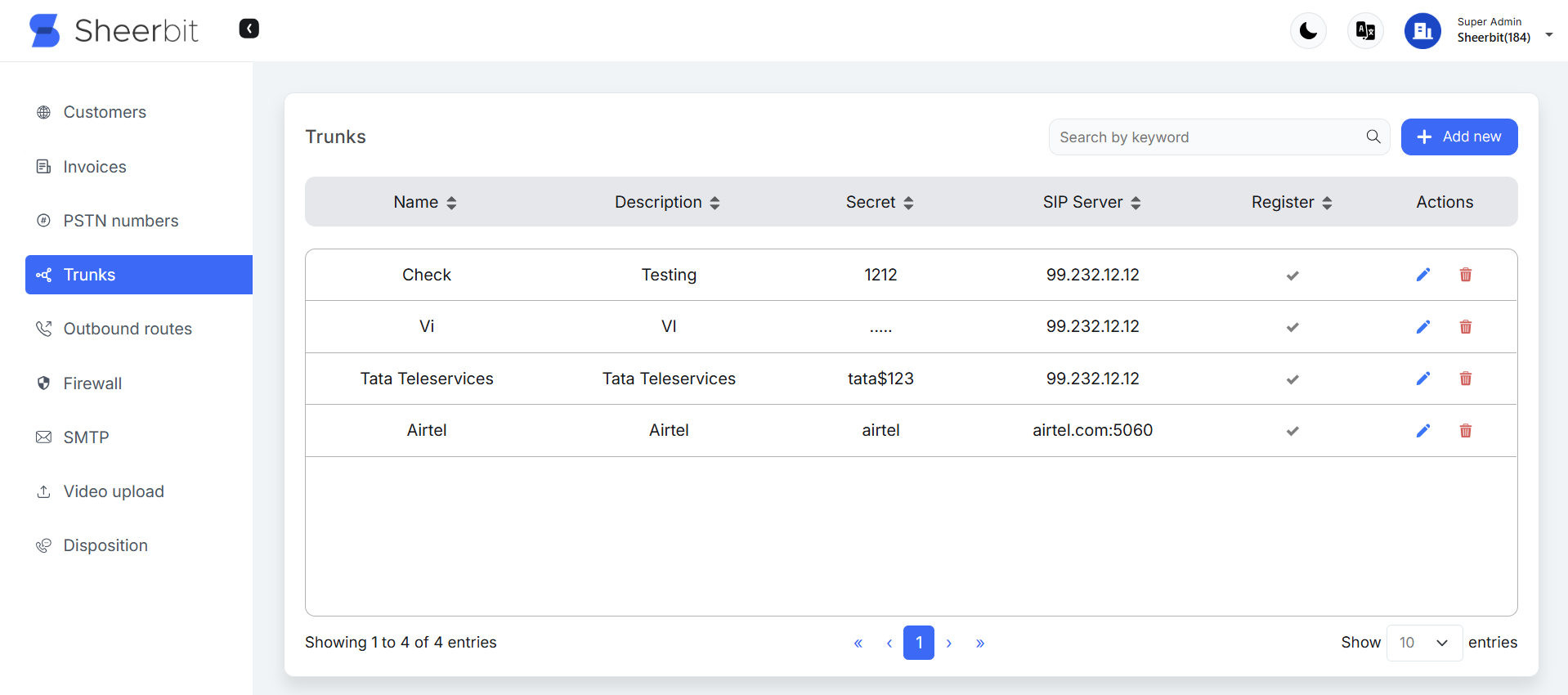Toggle Register checkmark for Check trunk

(1292, 276)
